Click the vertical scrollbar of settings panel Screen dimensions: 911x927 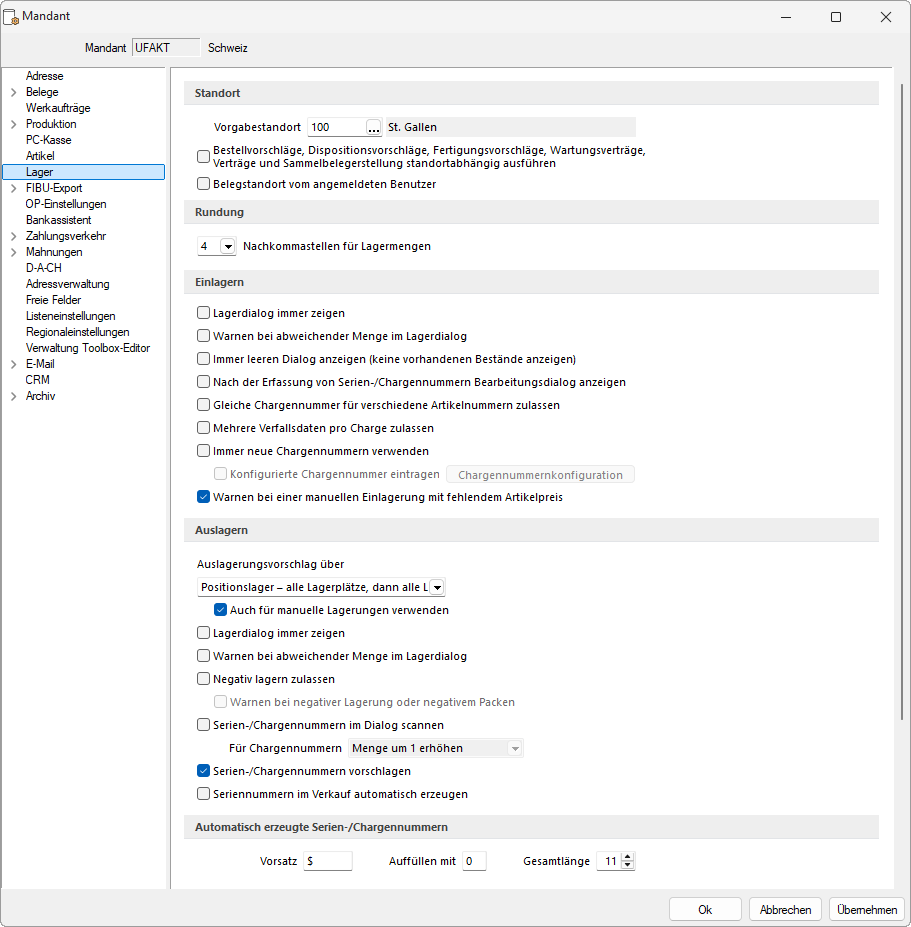pyautogui.click(x=902, y=402)
